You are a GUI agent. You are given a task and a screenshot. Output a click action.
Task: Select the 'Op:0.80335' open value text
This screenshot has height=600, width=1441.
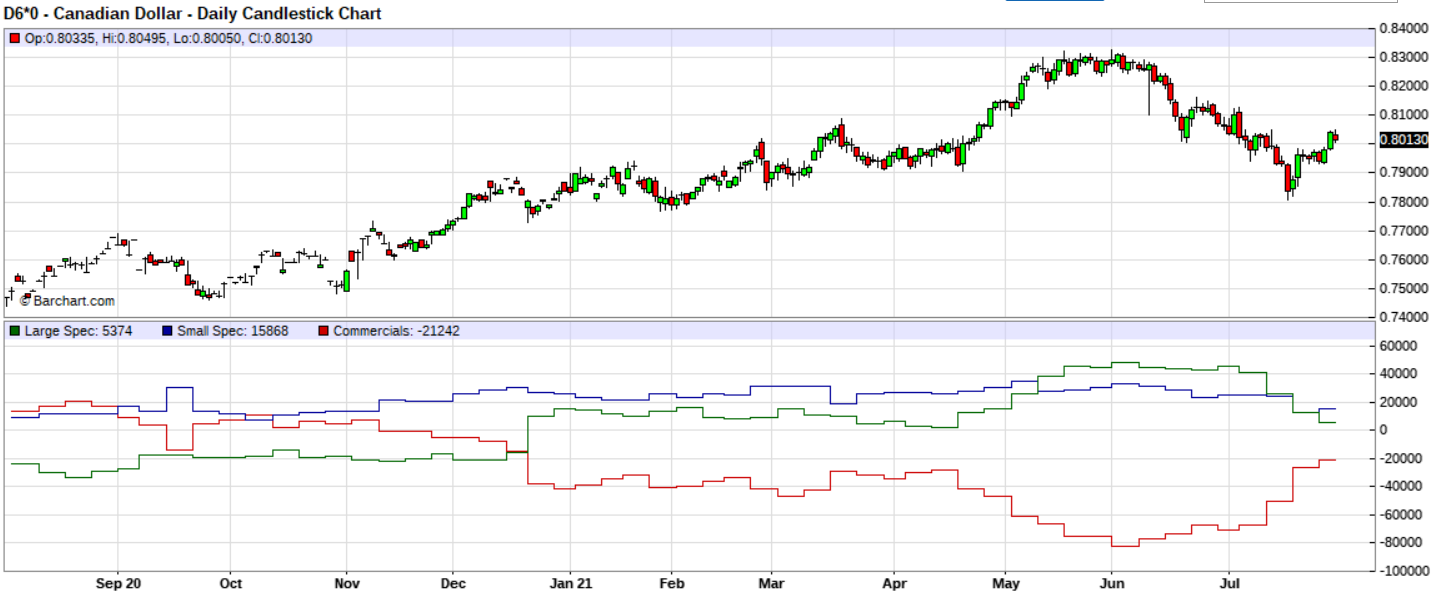pos(58,38)
